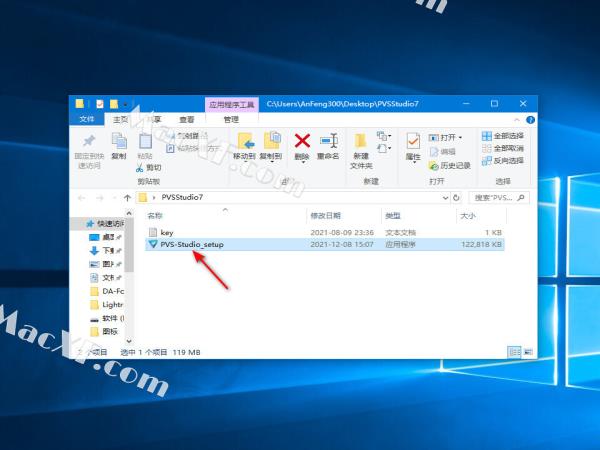The width and height of the screenshot is (600, 450).
Task: Click the Edit button in ribbon
Action: [442, 152]
